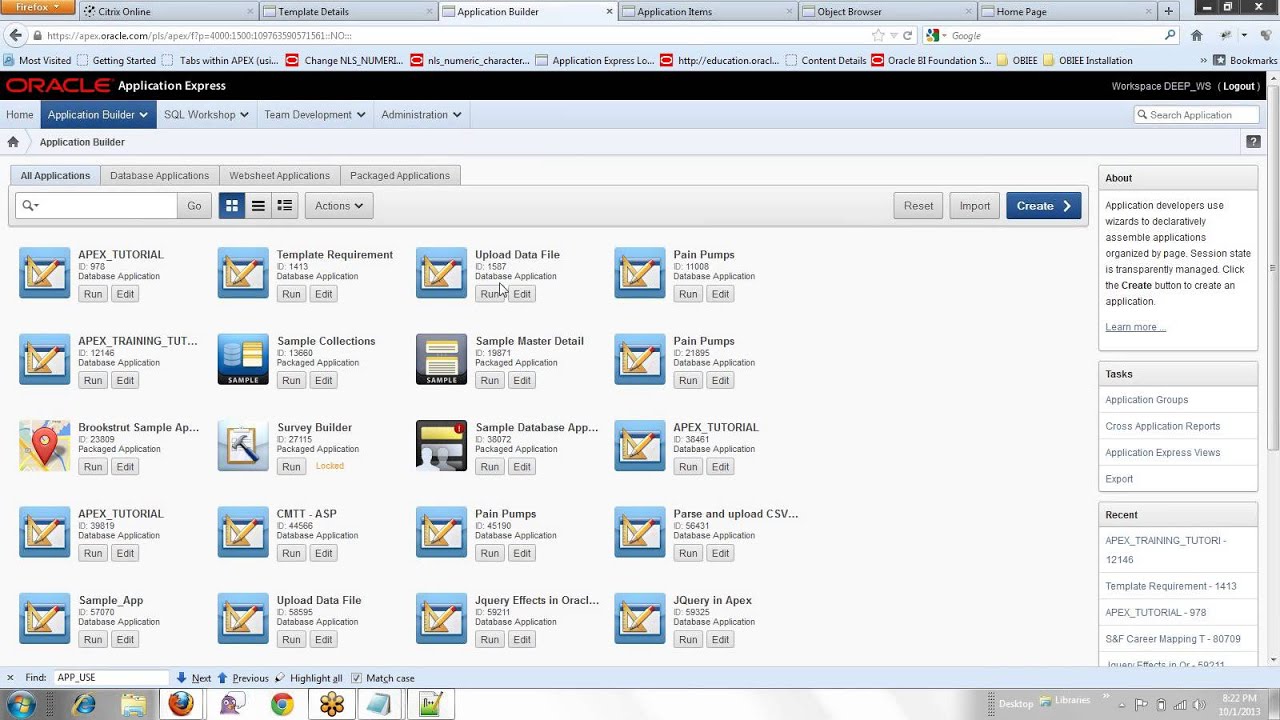Launch Chrome from taskbar
Screen dimensions: 1280x720
click(x=282, y=704)
